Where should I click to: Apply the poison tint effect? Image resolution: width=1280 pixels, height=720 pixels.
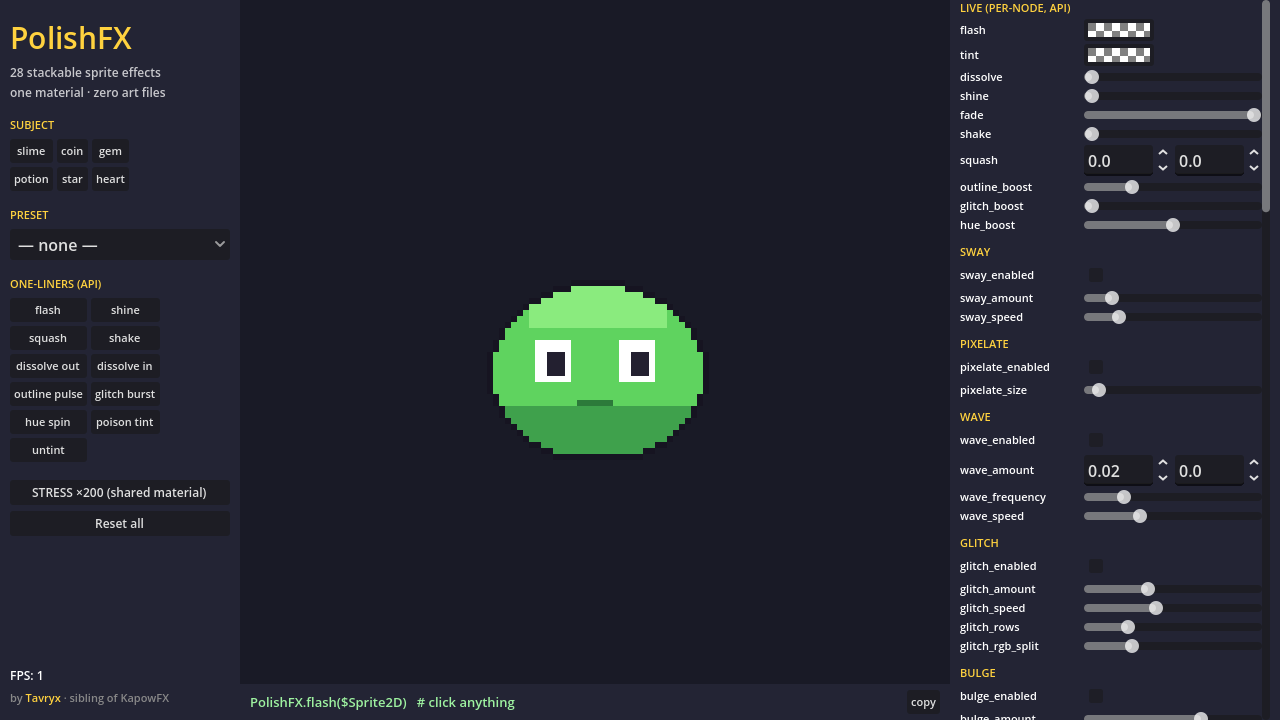click(125, 422)
